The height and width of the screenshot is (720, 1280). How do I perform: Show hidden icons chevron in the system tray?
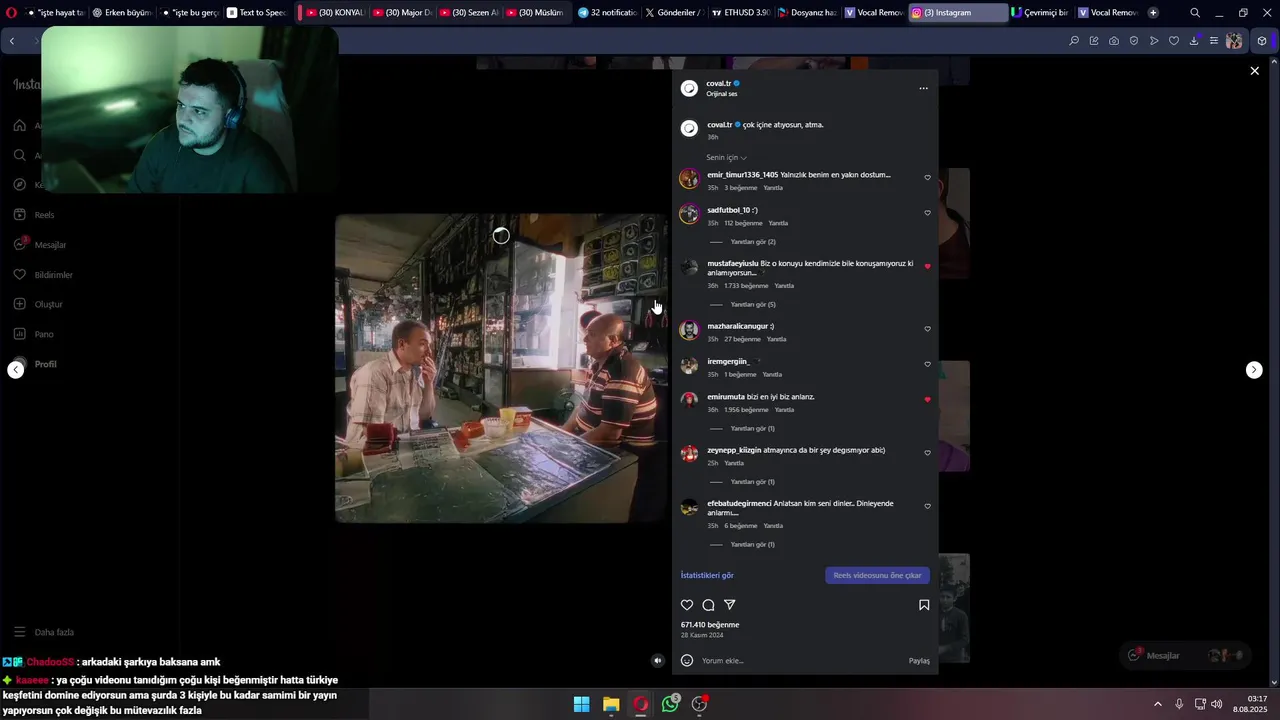tap(1158, 704)
